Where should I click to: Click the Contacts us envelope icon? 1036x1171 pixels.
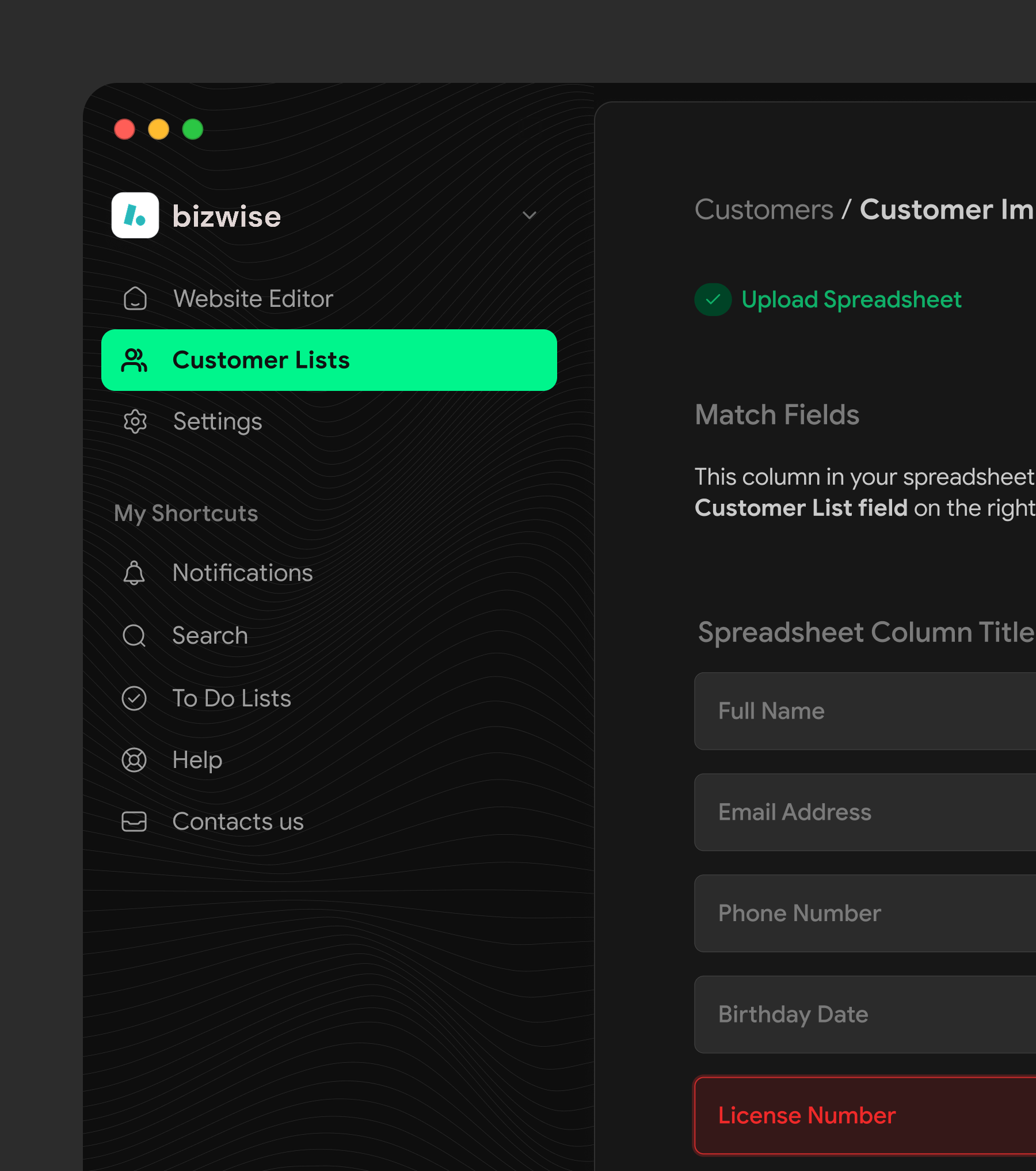(x=134, y=822)
